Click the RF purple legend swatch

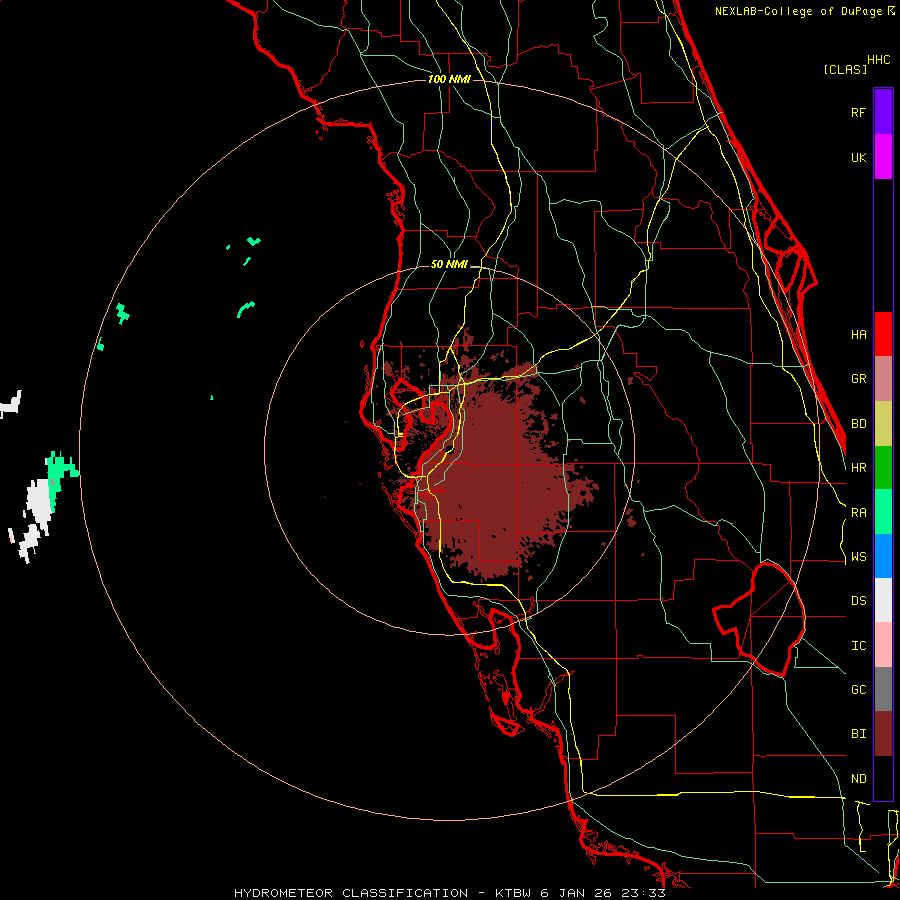pos(883,112)
